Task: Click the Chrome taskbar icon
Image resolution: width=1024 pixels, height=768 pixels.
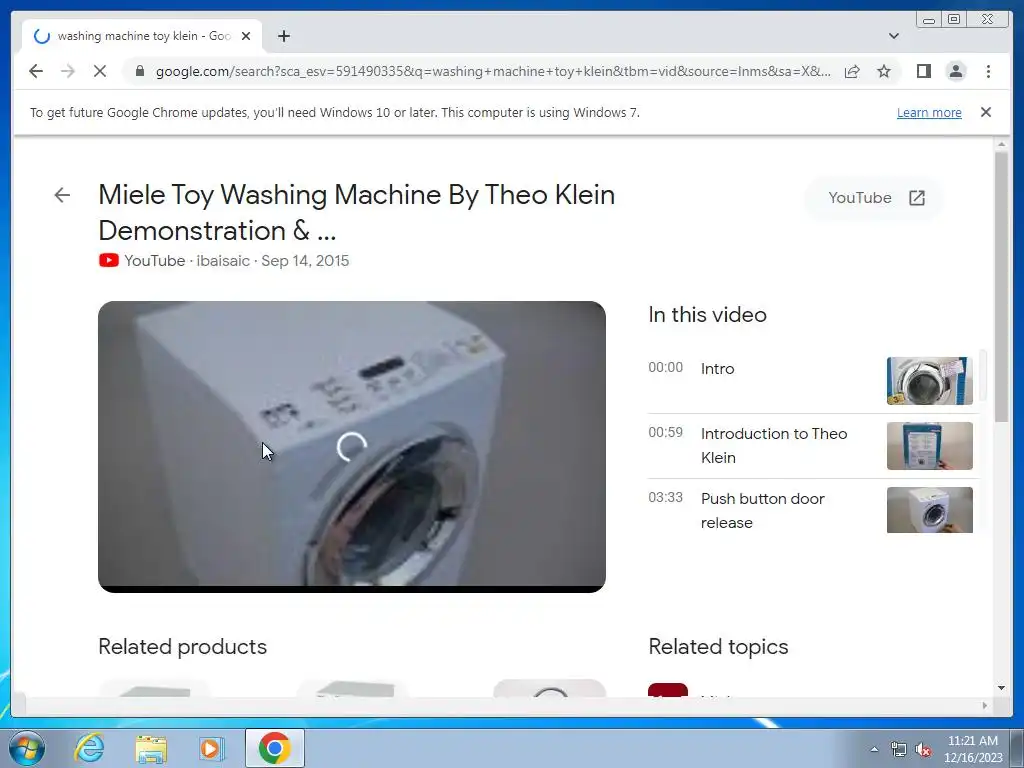Action: click(274, 748)
